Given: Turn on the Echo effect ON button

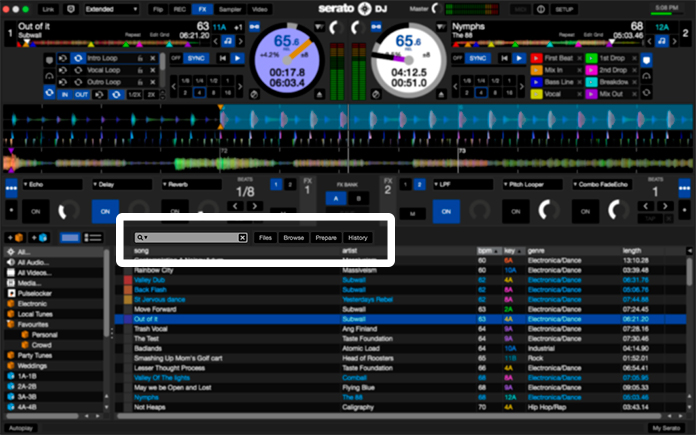Looking at the screenshot, I should coord(36,211).
